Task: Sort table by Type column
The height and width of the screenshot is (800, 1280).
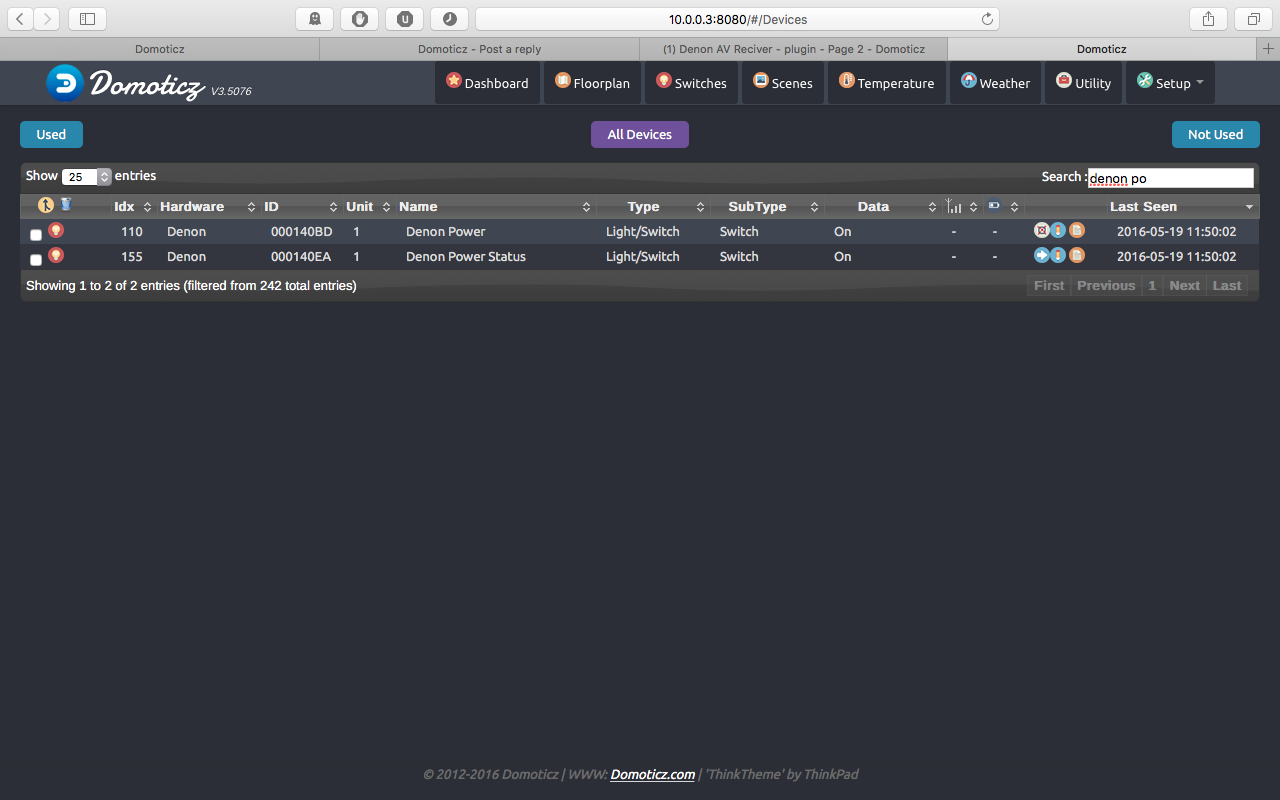Action: 653,206
